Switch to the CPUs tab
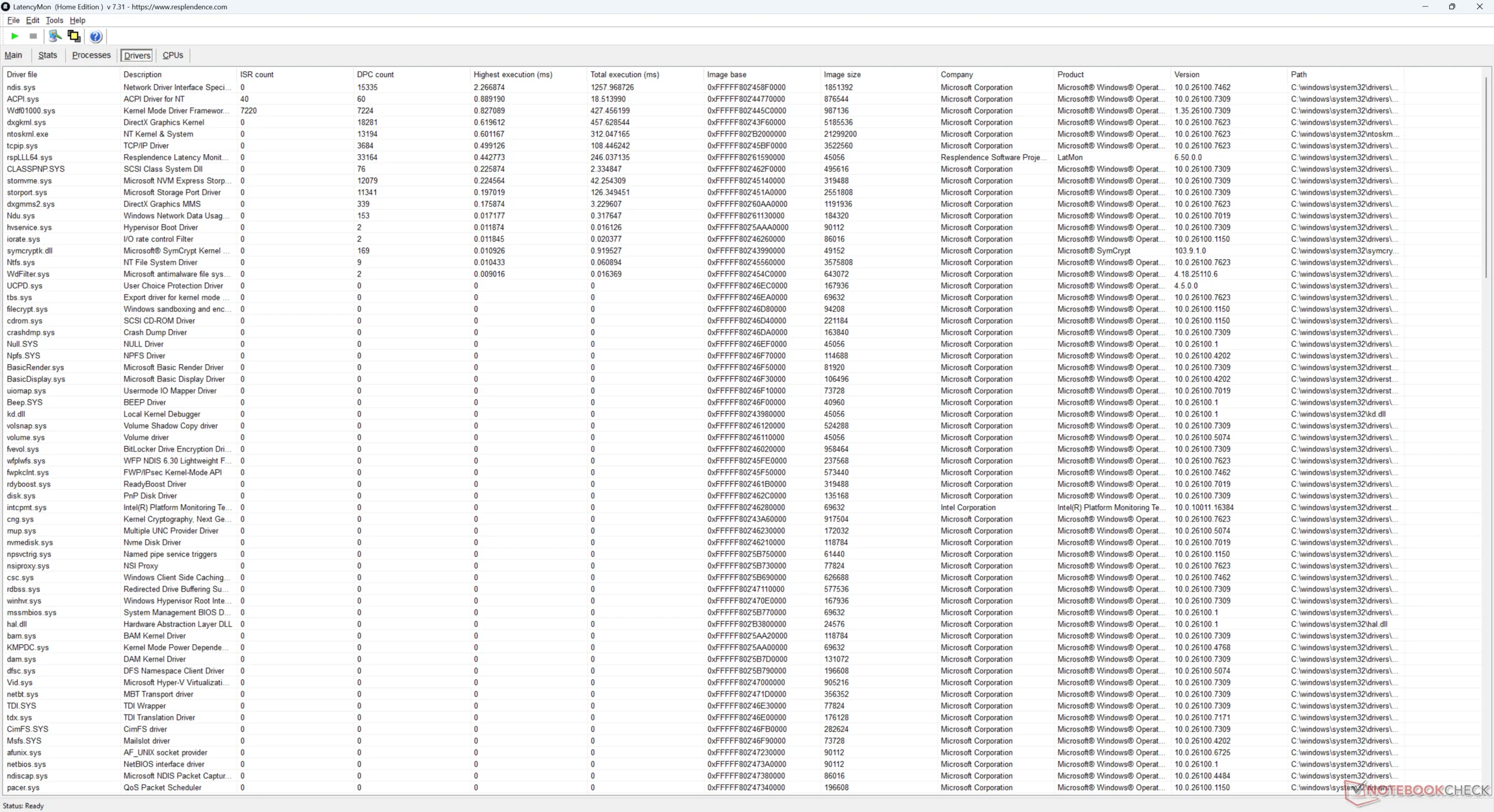 pos(173,55)
